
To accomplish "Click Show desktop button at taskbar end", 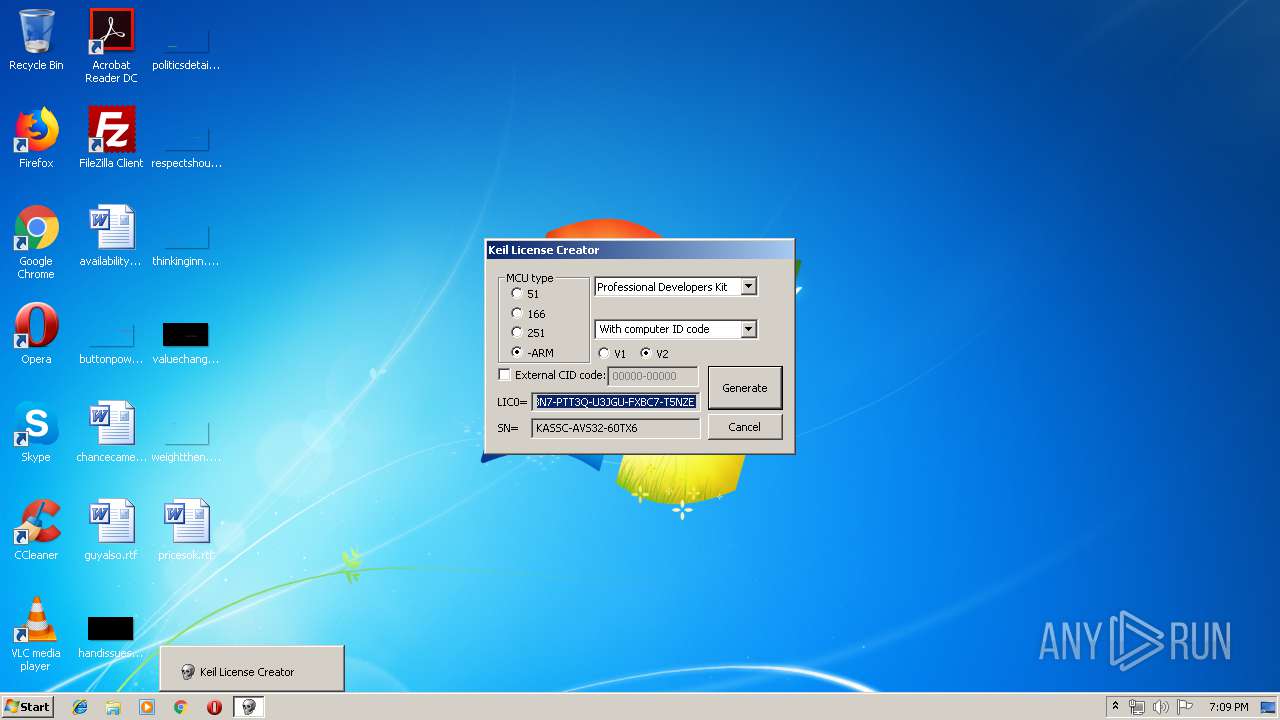I will point(1270,707).
